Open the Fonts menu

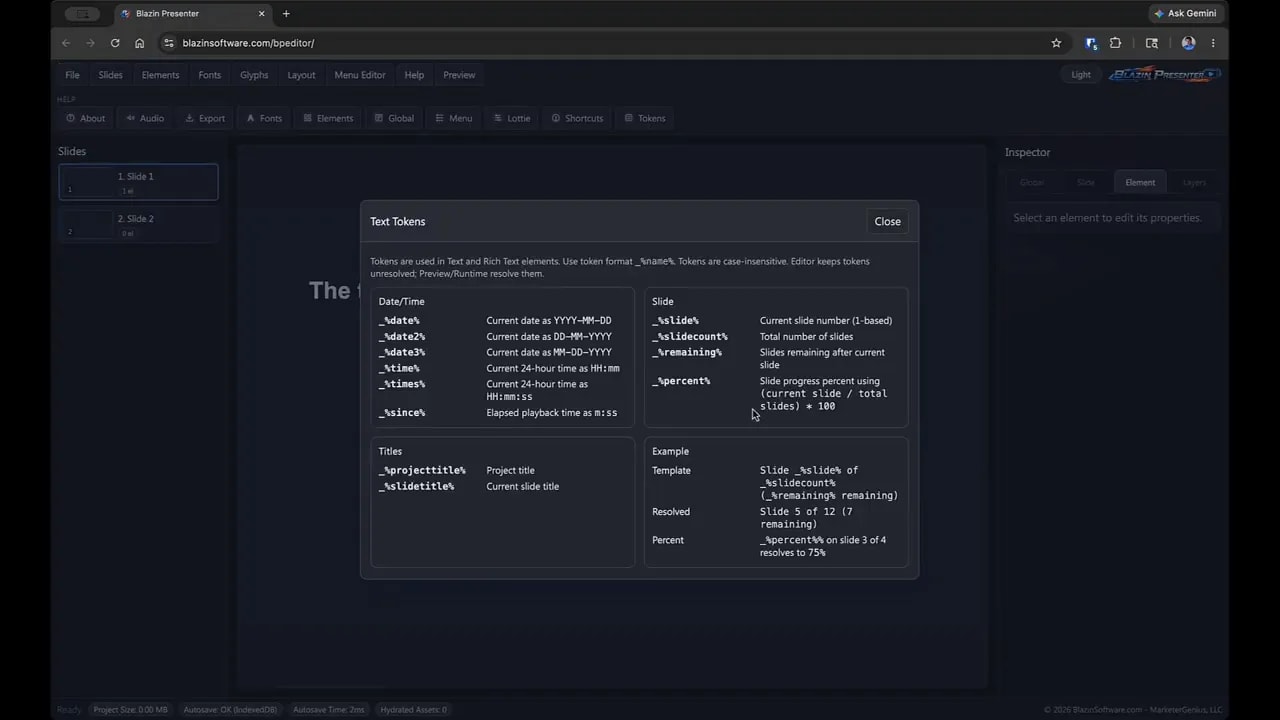click(x=209, y=75)
